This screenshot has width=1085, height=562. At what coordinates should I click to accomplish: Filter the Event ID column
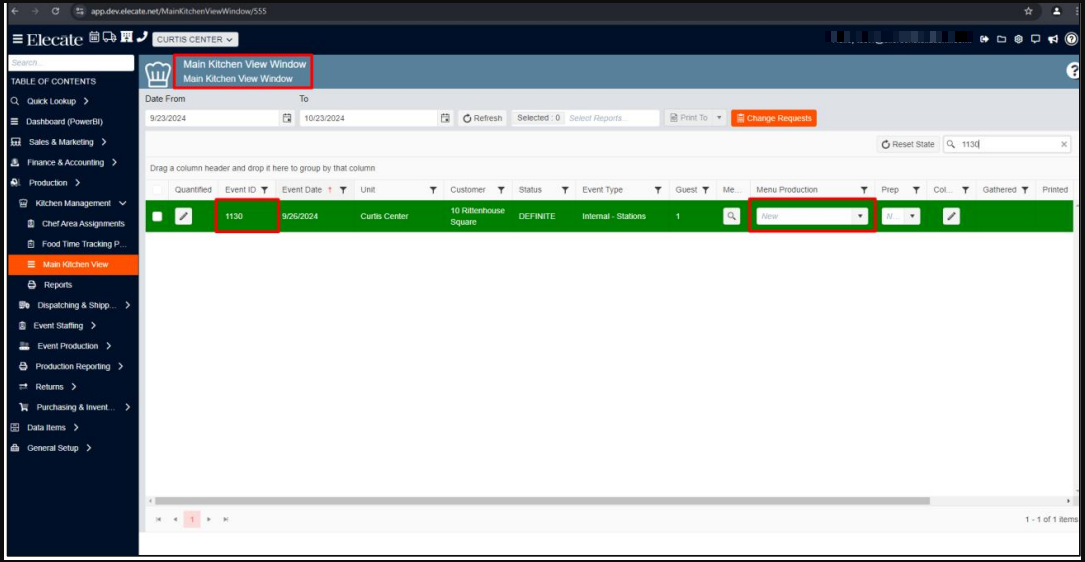(264, 190)
